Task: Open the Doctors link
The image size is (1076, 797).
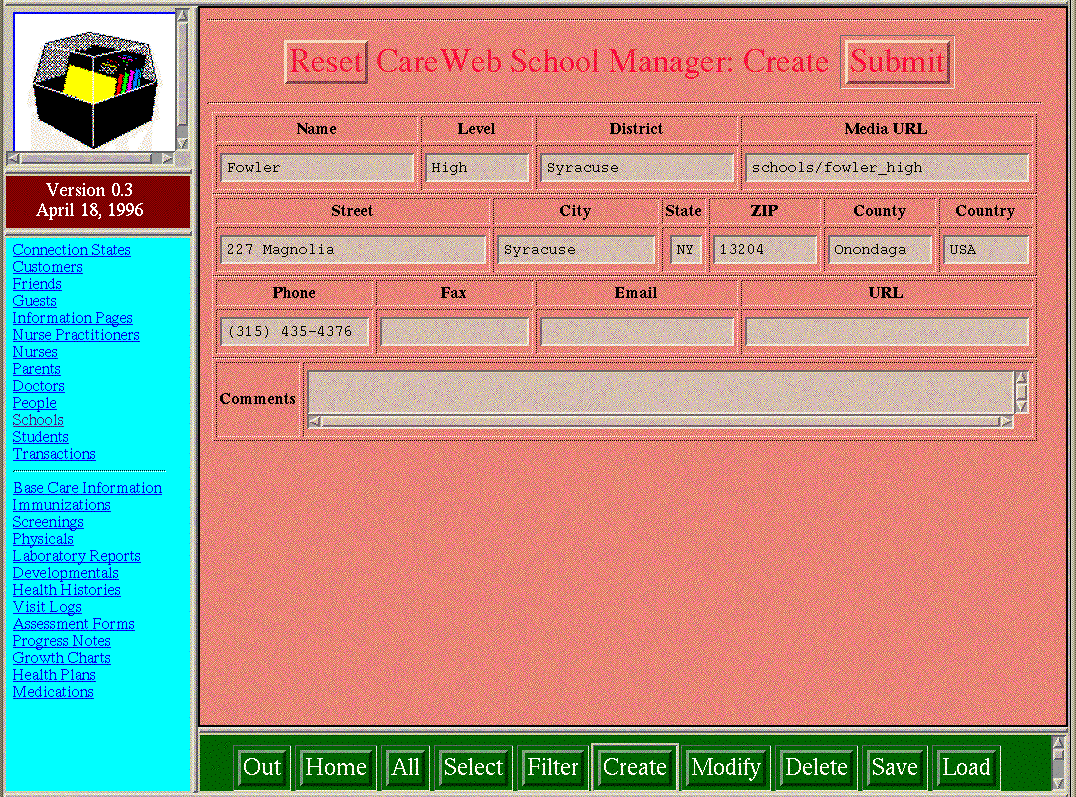Action: [38, 386]
